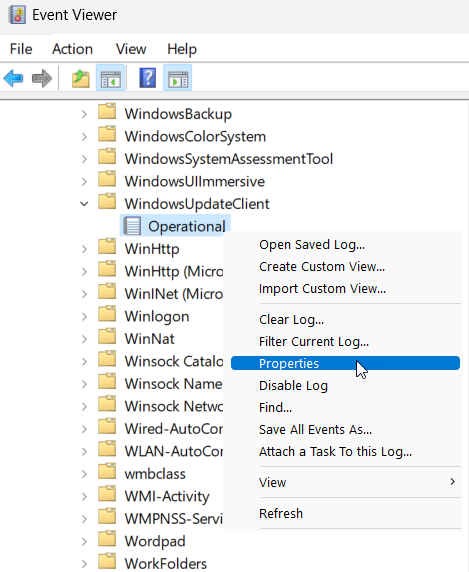Click the Operational log icon
The image size is (469, 572).
pos(132,226)
